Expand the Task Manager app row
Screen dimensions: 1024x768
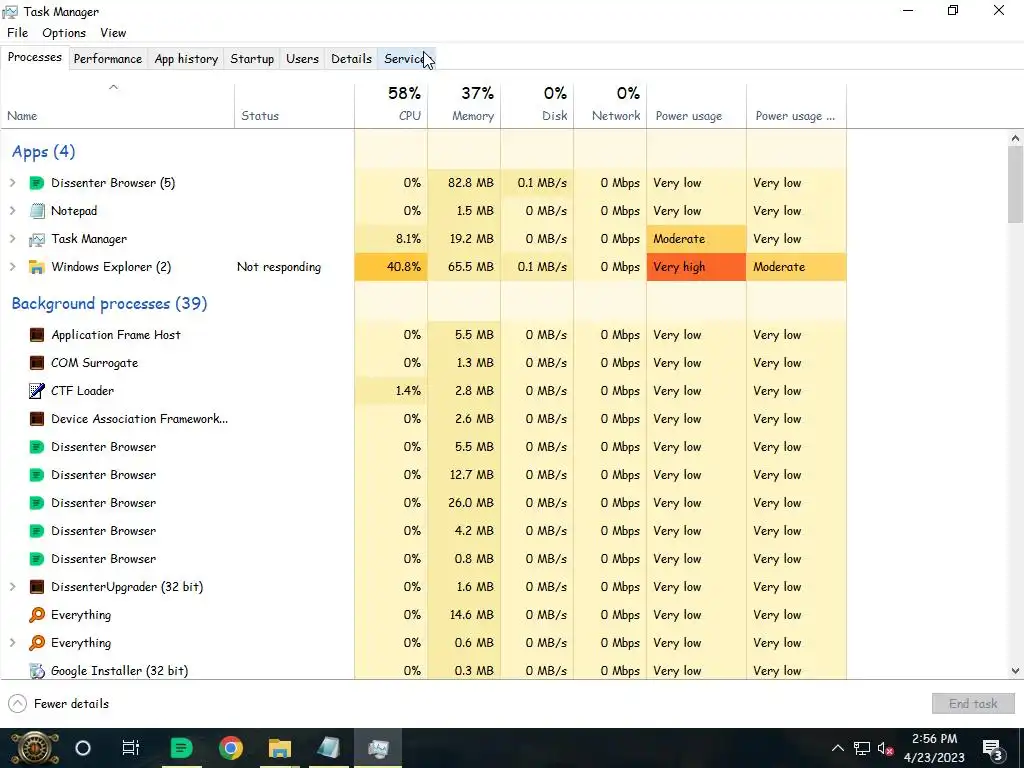coord(12,239)
